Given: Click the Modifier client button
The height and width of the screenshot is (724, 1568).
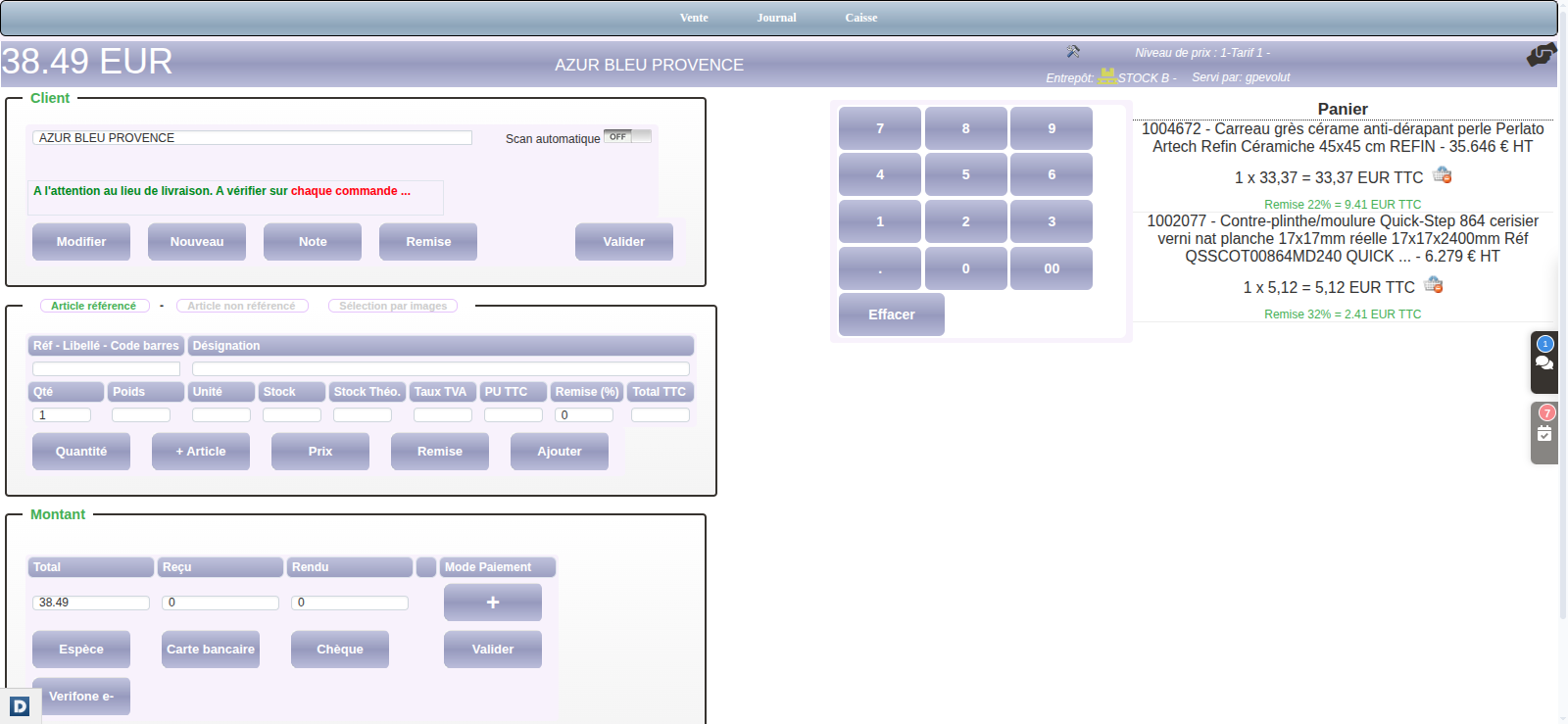Looking at the screenshot, I should click(x=81, y=242).
